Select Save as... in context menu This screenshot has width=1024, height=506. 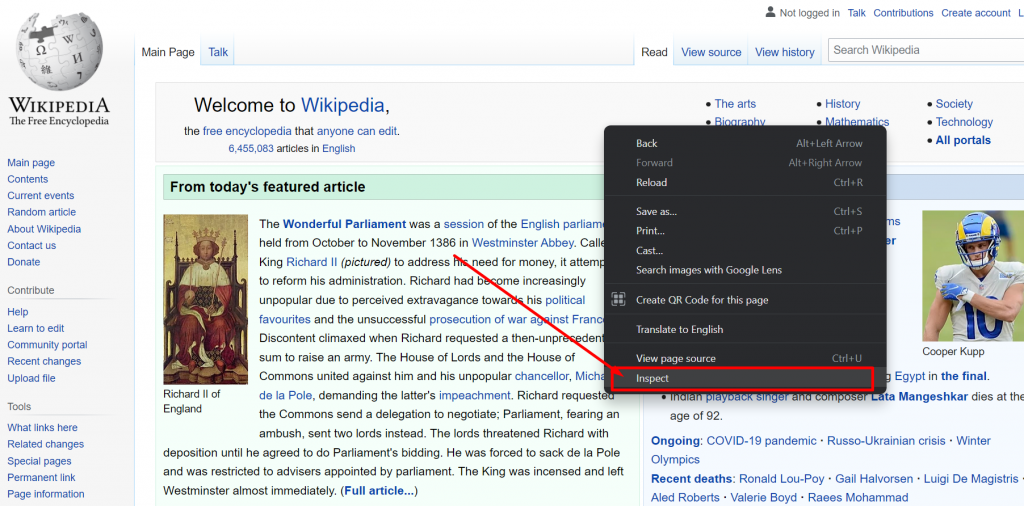point(656,212)
